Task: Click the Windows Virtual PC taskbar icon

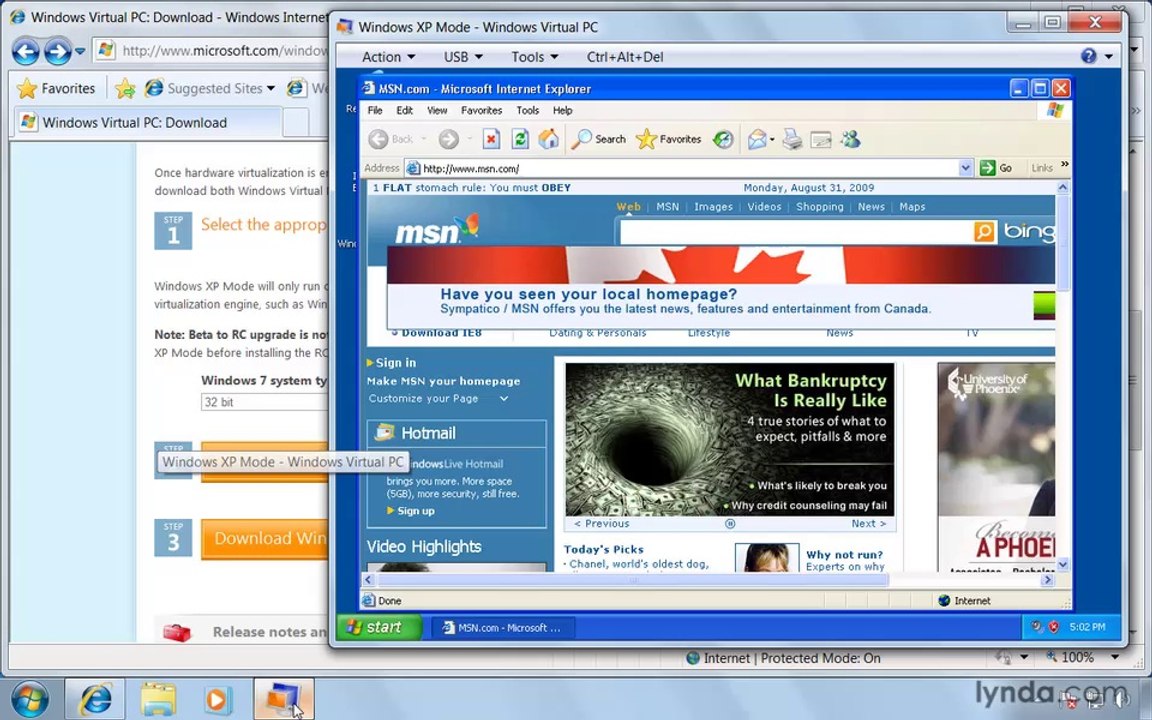Action: click(x=284, y=699)
